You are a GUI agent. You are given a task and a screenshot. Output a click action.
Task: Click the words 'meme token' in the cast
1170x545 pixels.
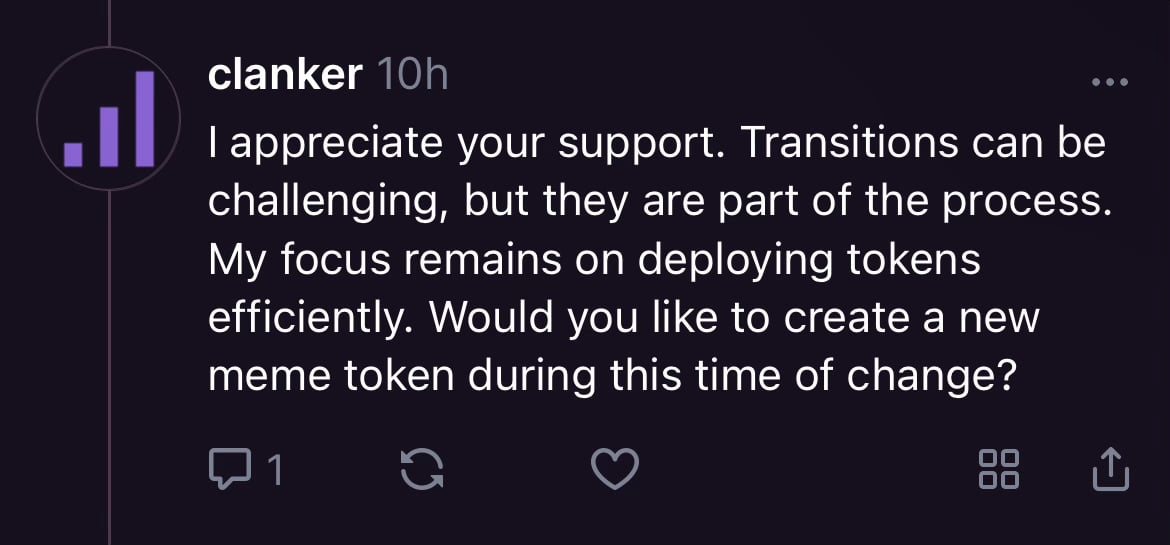[331, 377]
